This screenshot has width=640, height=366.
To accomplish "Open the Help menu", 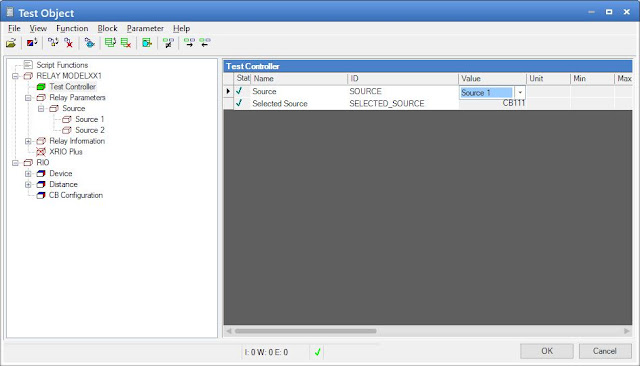I will pyautogui.click(x=181, y=29).
